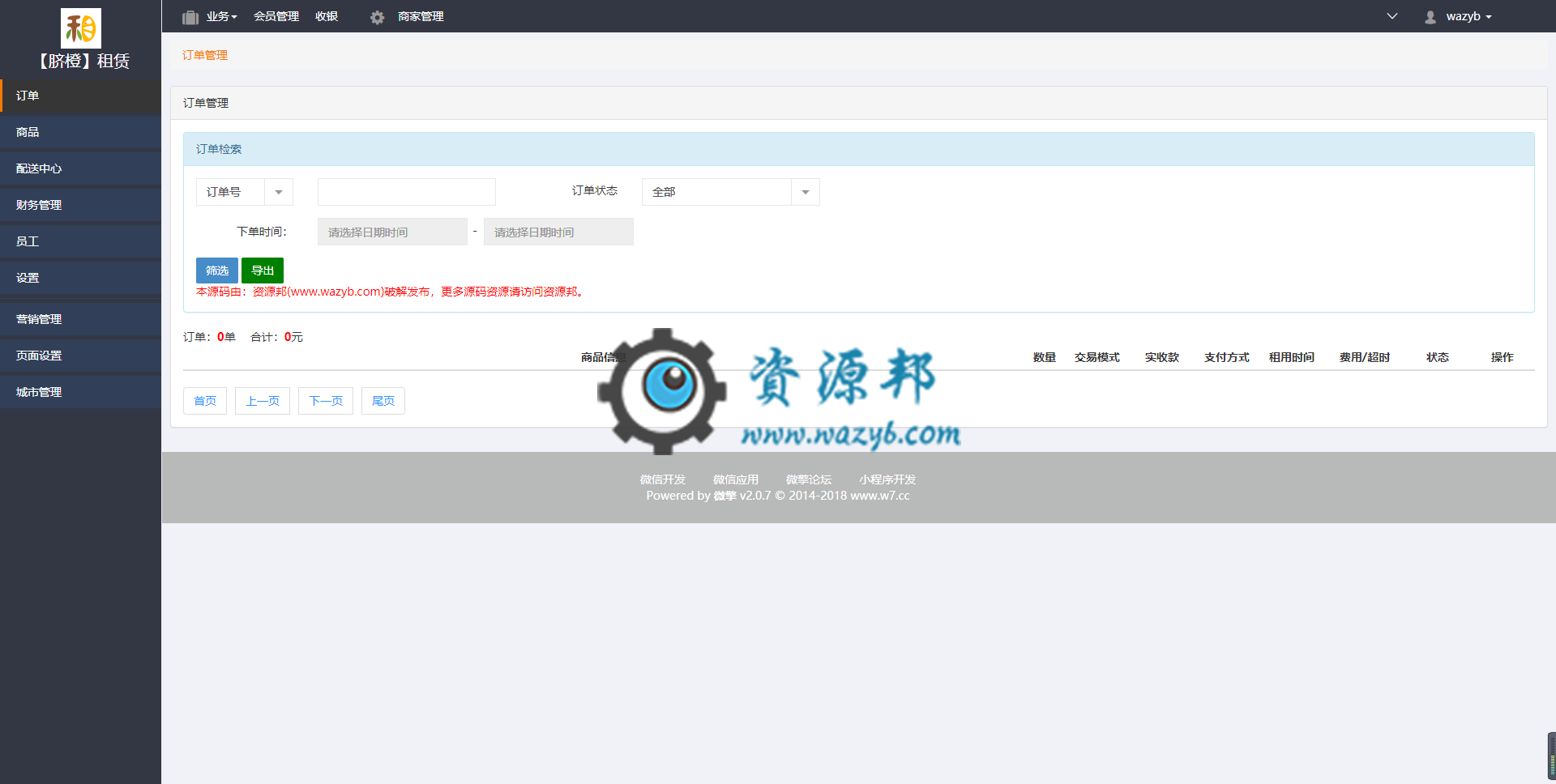Click the 订单管理 breadcrumb link
Image resolution: width=1556 pixels, height=784 pixels.
205,55
